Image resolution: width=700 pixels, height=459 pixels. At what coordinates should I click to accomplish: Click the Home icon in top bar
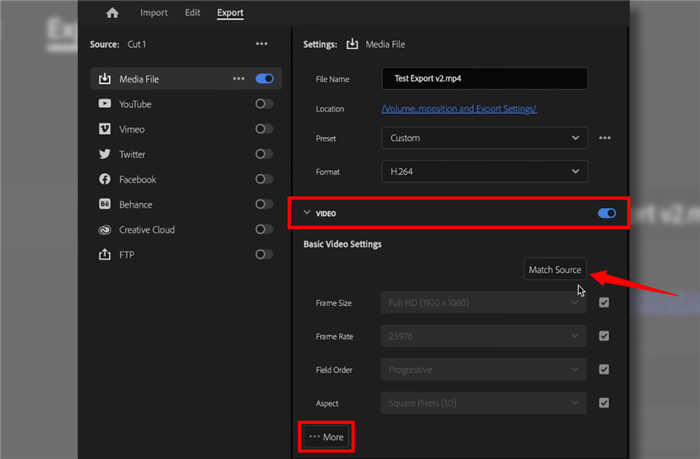112,13
